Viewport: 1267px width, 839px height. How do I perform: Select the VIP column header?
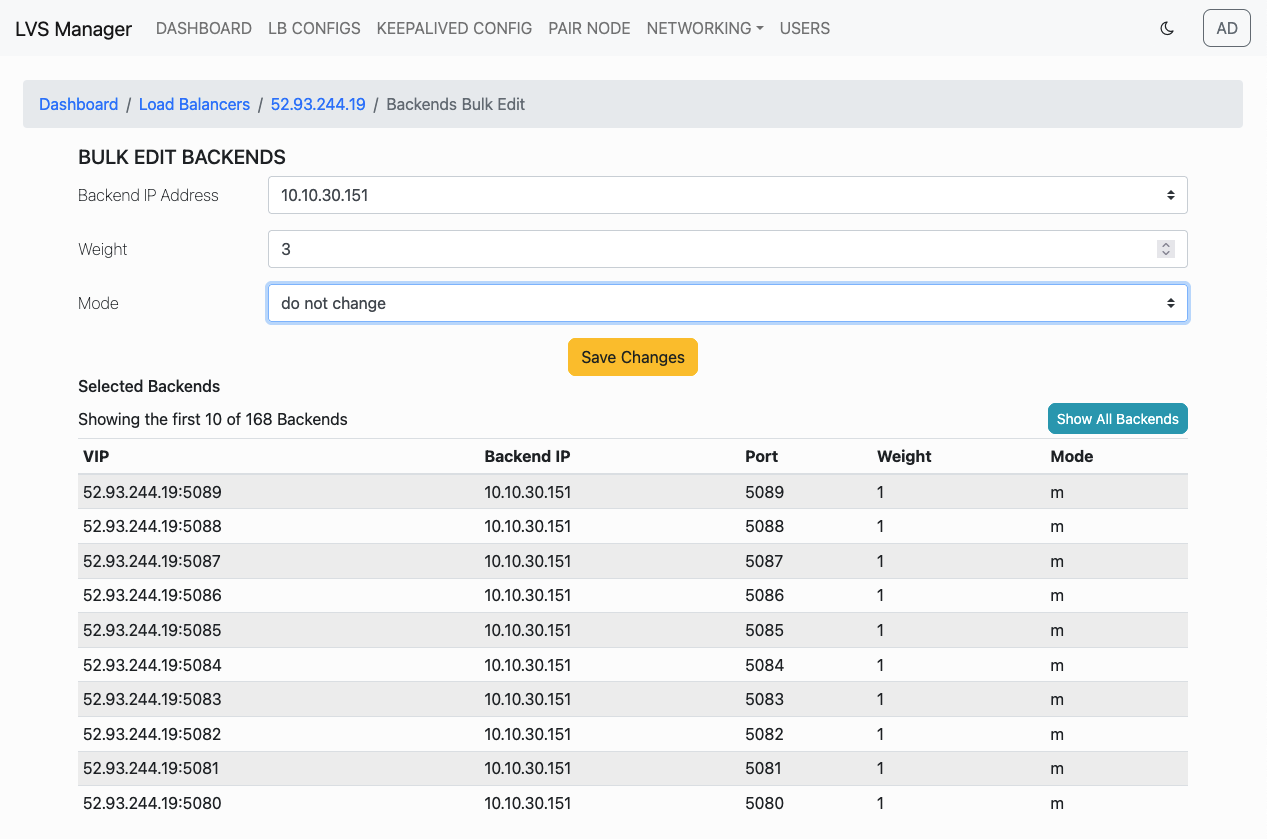click(x=96, y=456)
